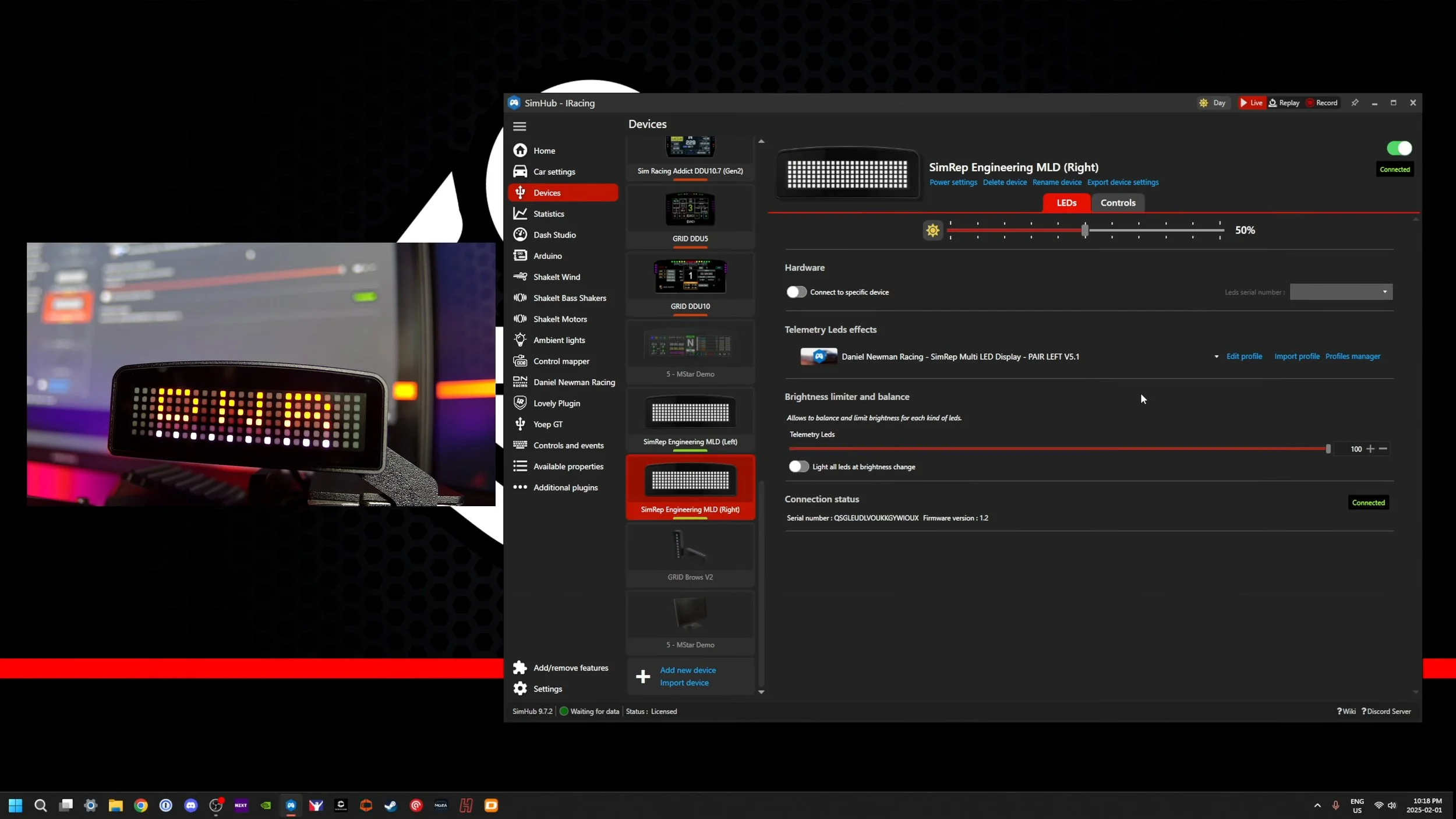Click the brightness sun icon
Viewport: 1456px width, 819px height.
coord(932,230)
